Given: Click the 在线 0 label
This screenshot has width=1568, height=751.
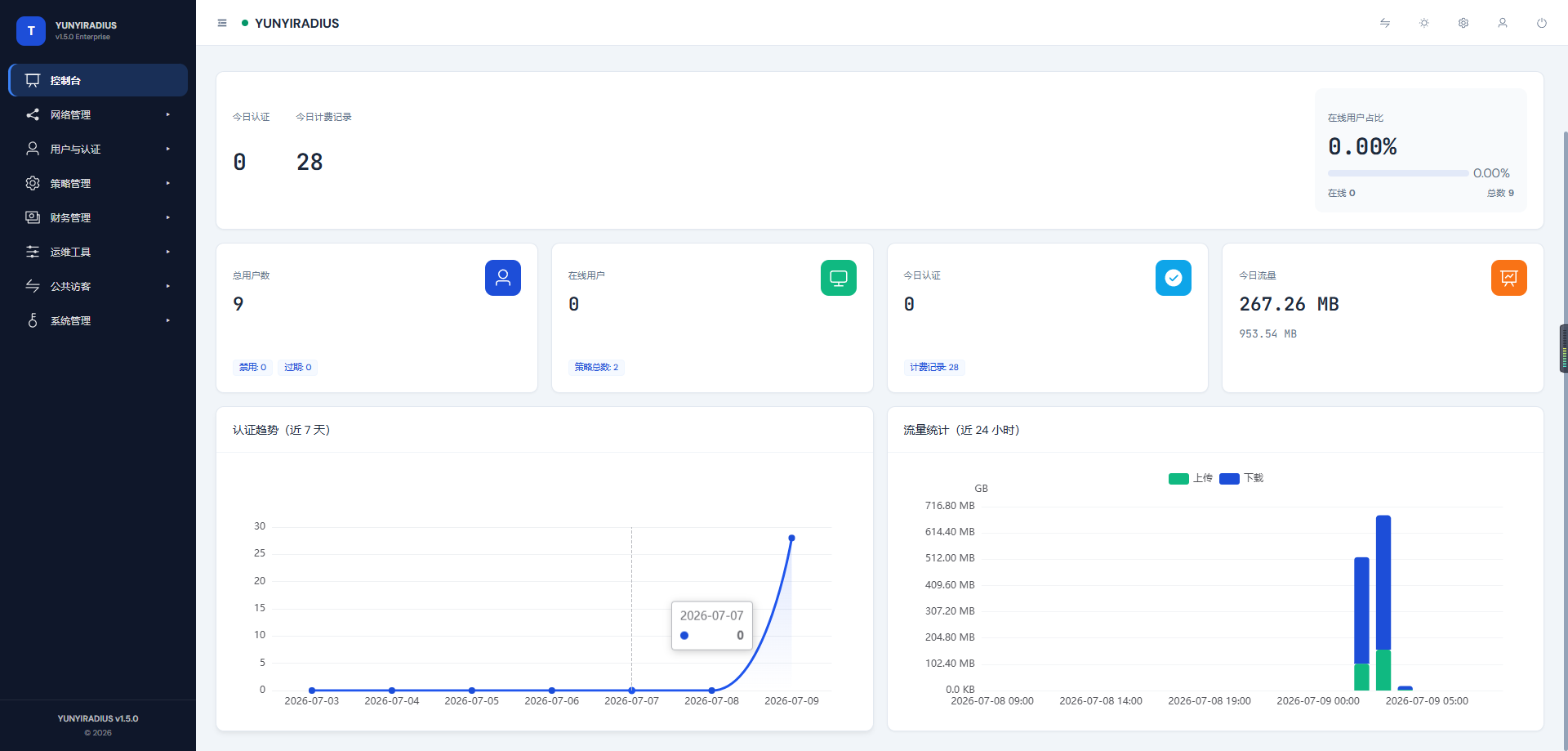Looking at the screenshot, I should click(x=1342, y=193).
